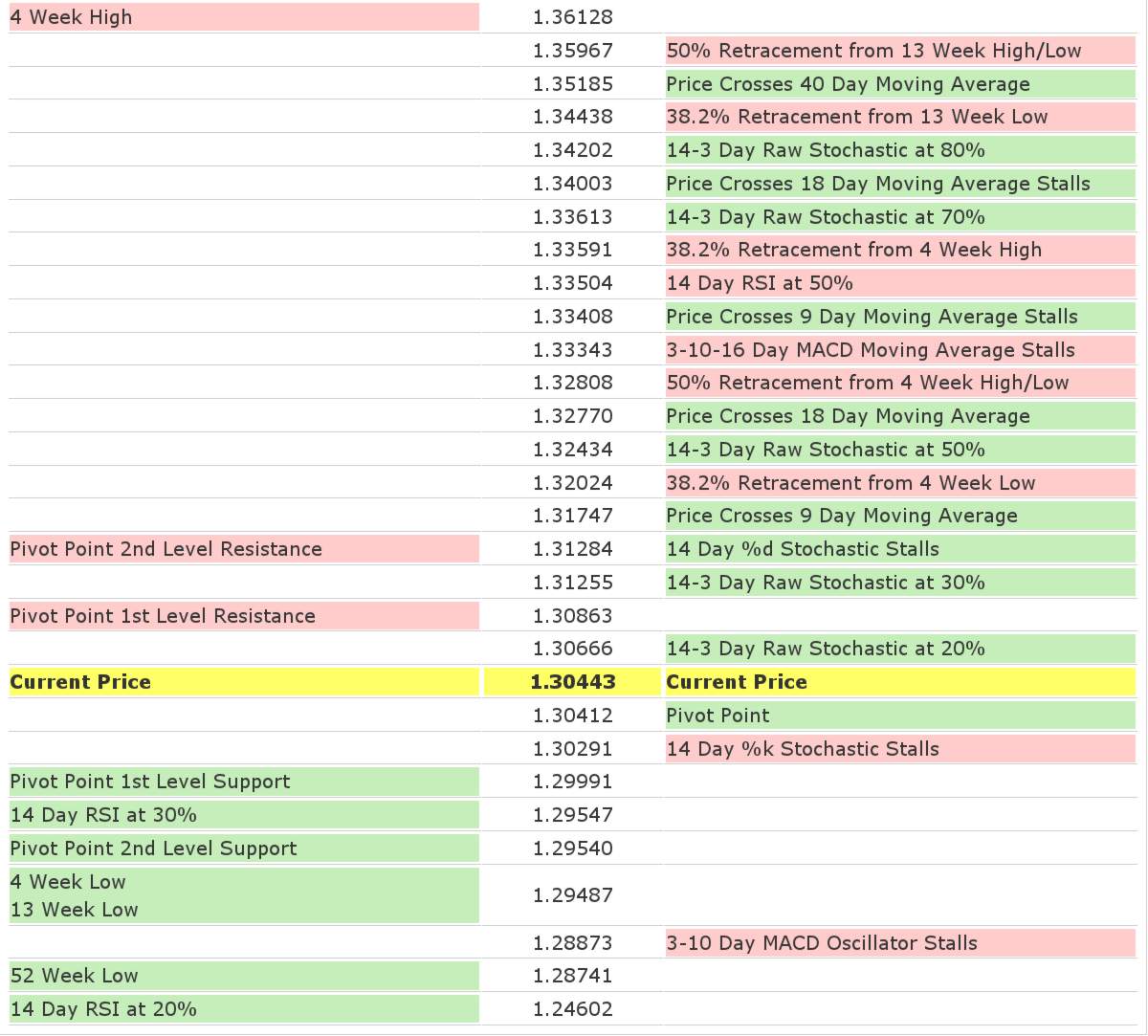Select the value 1.33408

pyautogui.click(x=573, y=317)
